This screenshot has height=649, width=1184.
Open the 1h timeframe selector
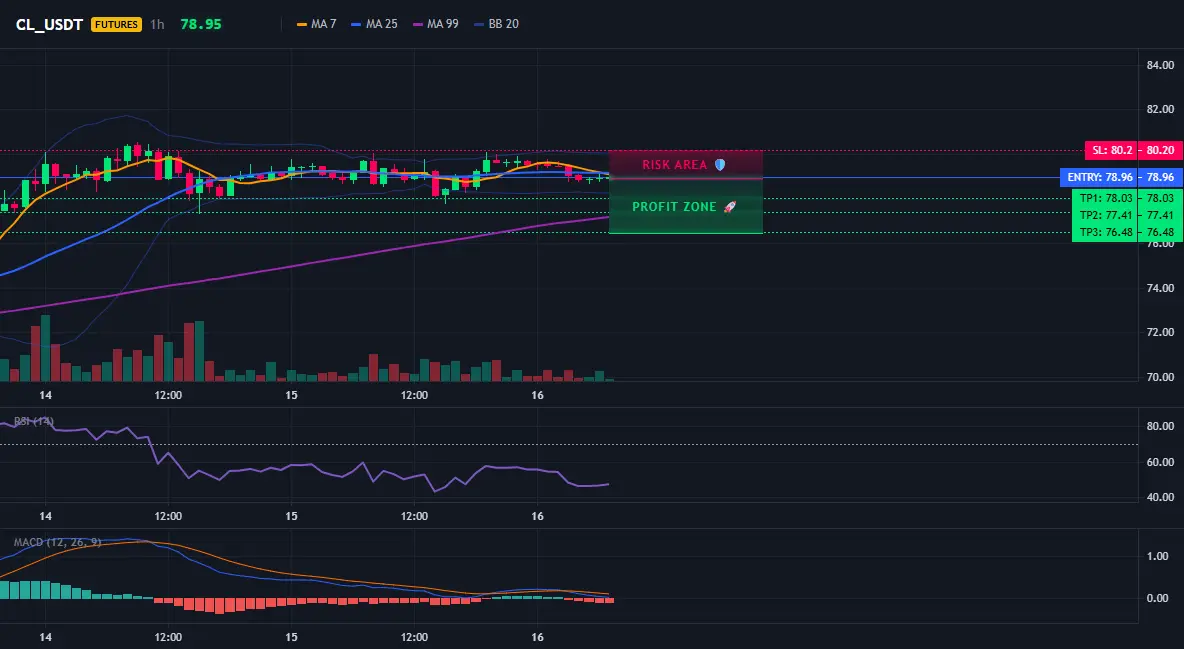click(x=157, y=24)
